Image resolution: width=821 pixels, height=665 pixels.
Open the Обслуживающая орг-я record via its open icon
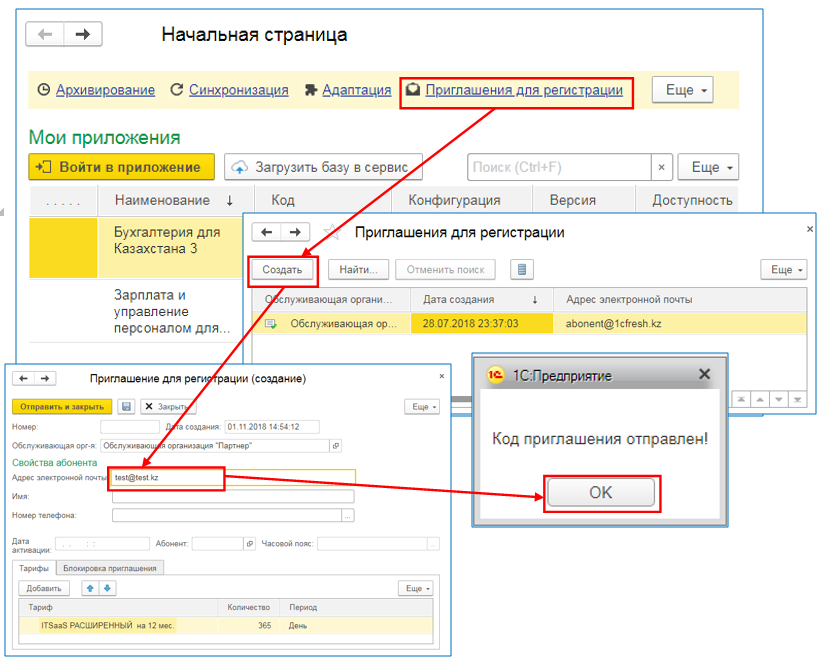(x=336, y=446)
